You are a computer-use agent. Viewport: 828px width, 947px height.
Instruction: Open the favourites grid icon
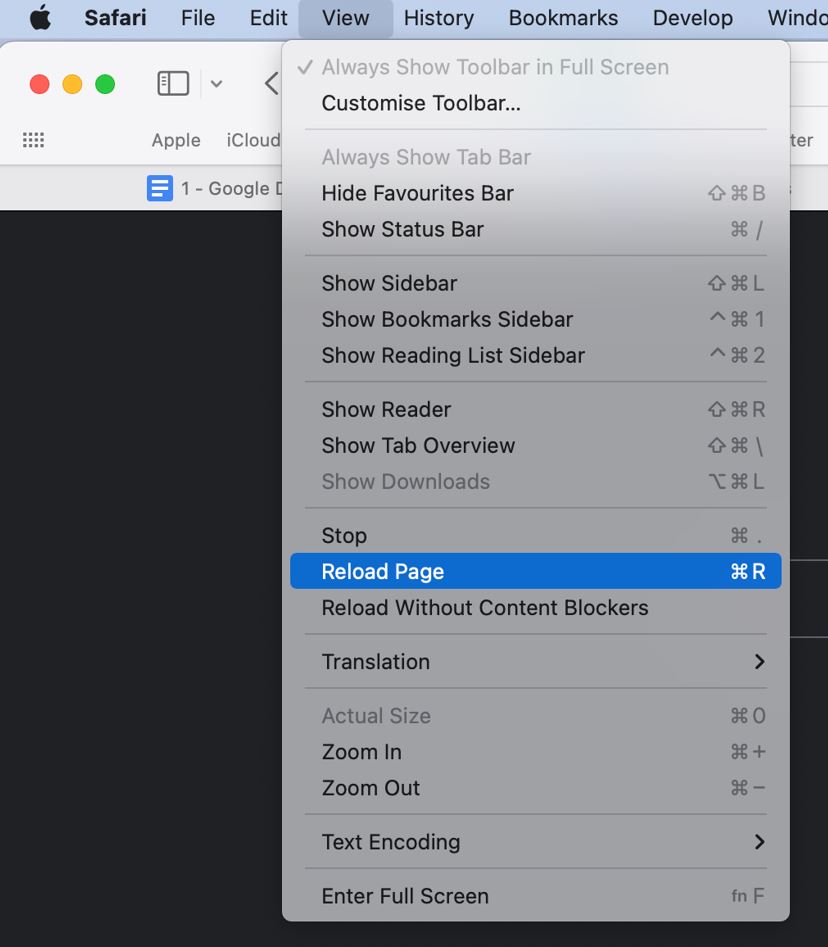pos(33,140)
